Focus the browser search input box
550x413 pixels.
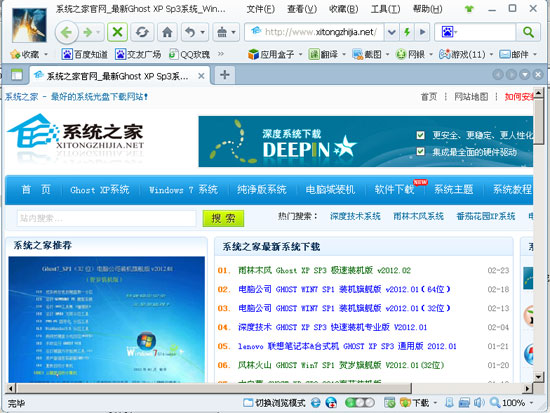tap(488, 32)
